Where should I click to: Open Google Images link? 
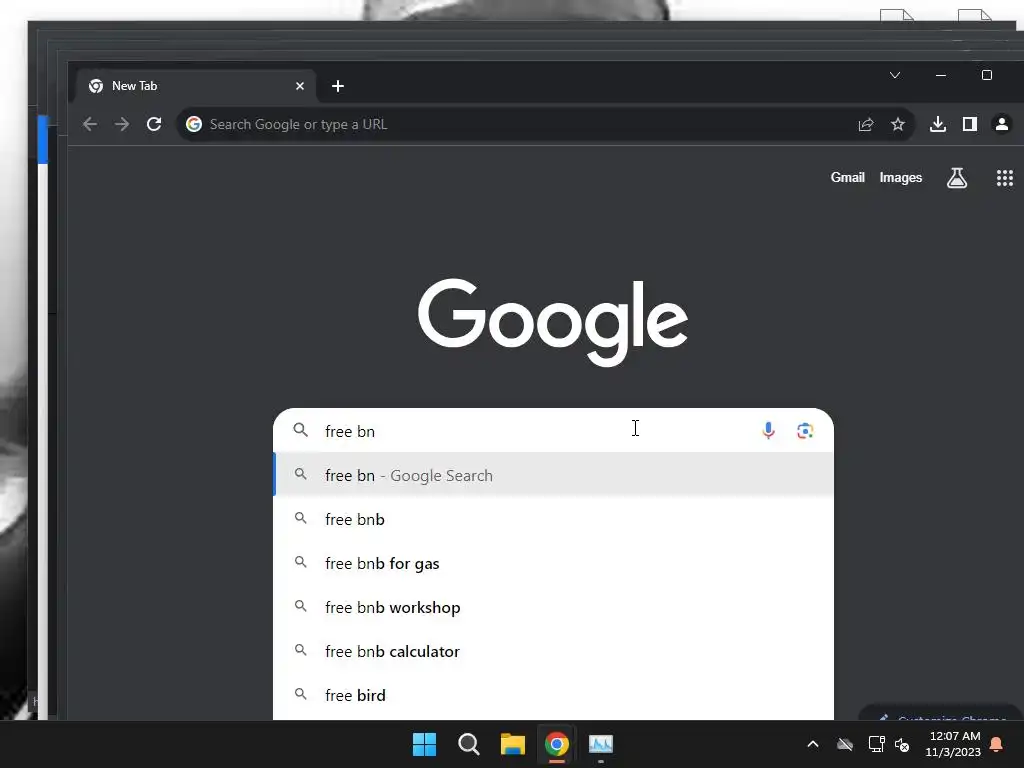point(901,178)
